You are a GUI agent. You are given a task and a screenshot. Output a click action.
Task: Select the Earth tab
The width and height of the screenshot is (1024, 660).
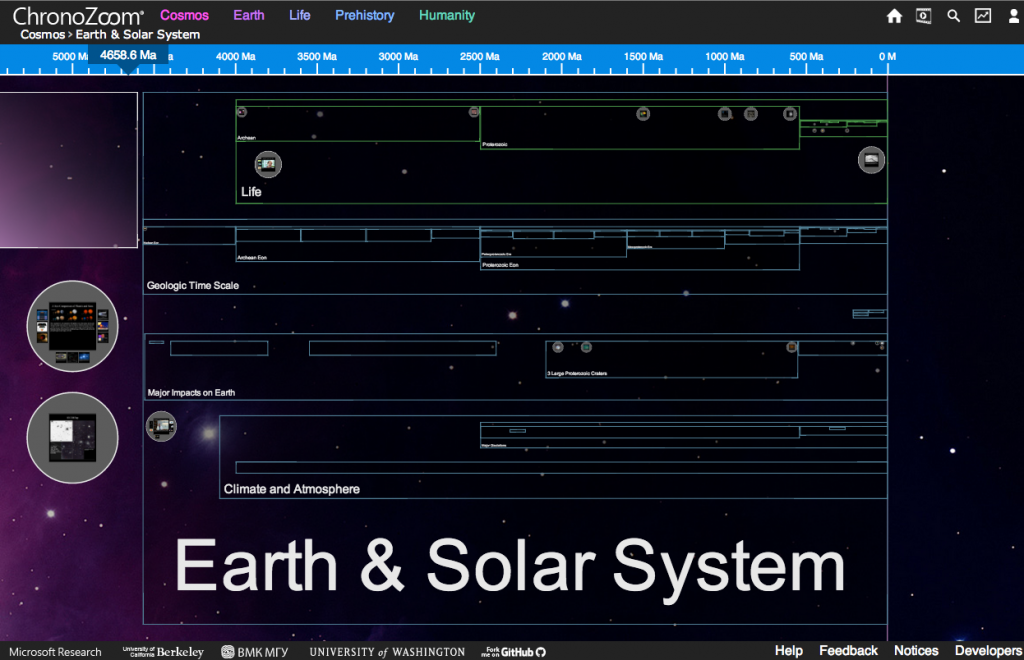[249, 15]
